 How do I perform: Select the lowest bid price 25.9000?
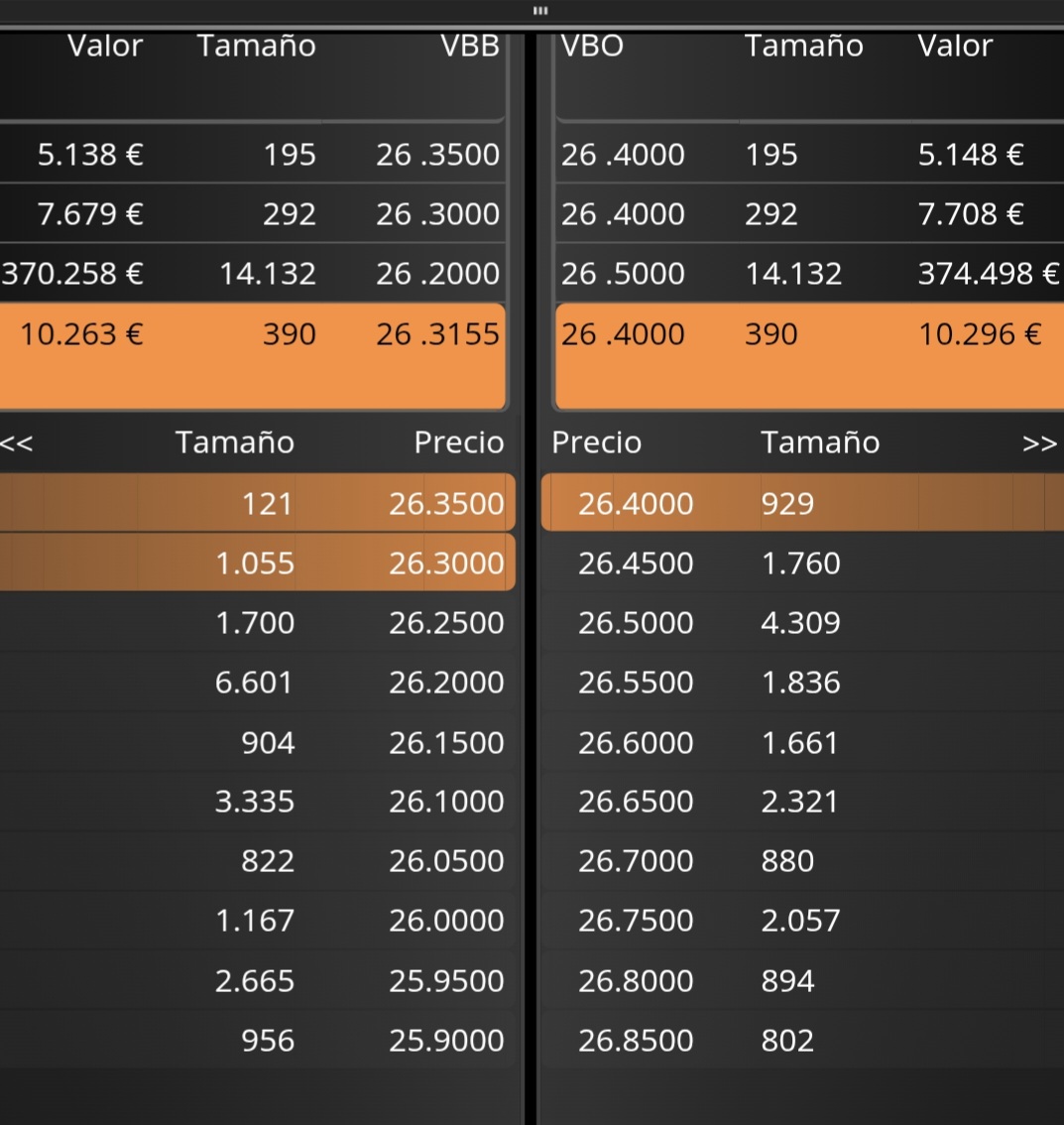446,1041
